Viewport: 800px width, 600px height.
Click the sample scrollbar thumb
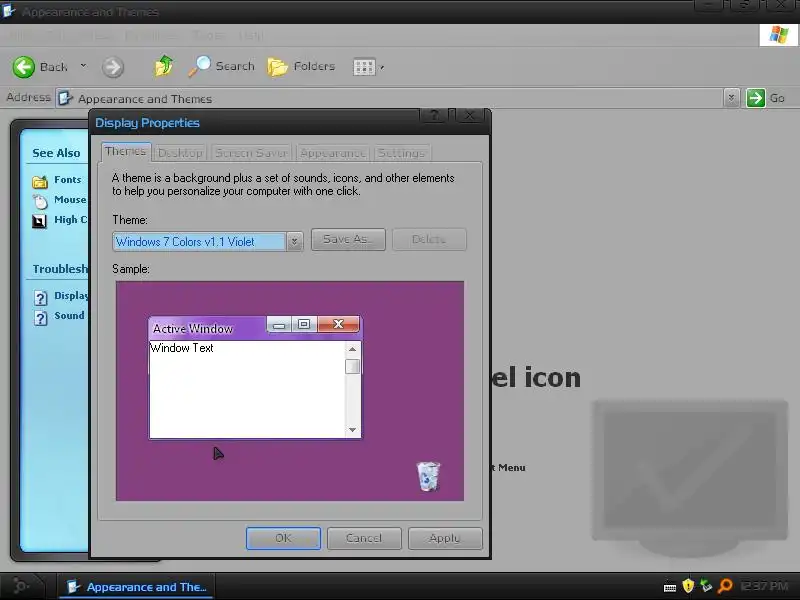pos(352,366)
